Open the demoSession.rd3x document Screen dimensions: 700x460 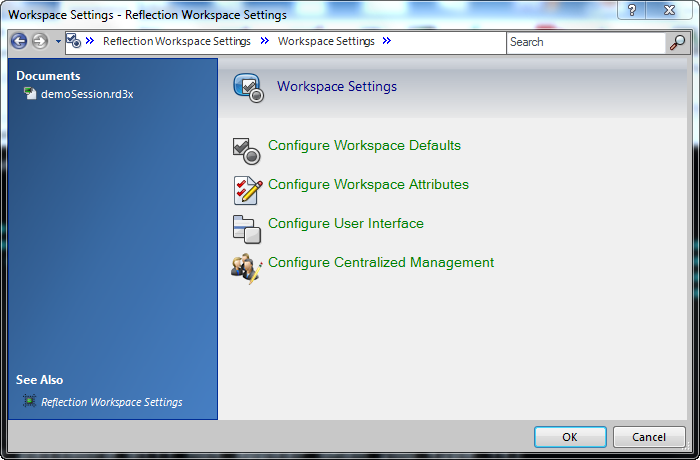[x=87, y=94]
